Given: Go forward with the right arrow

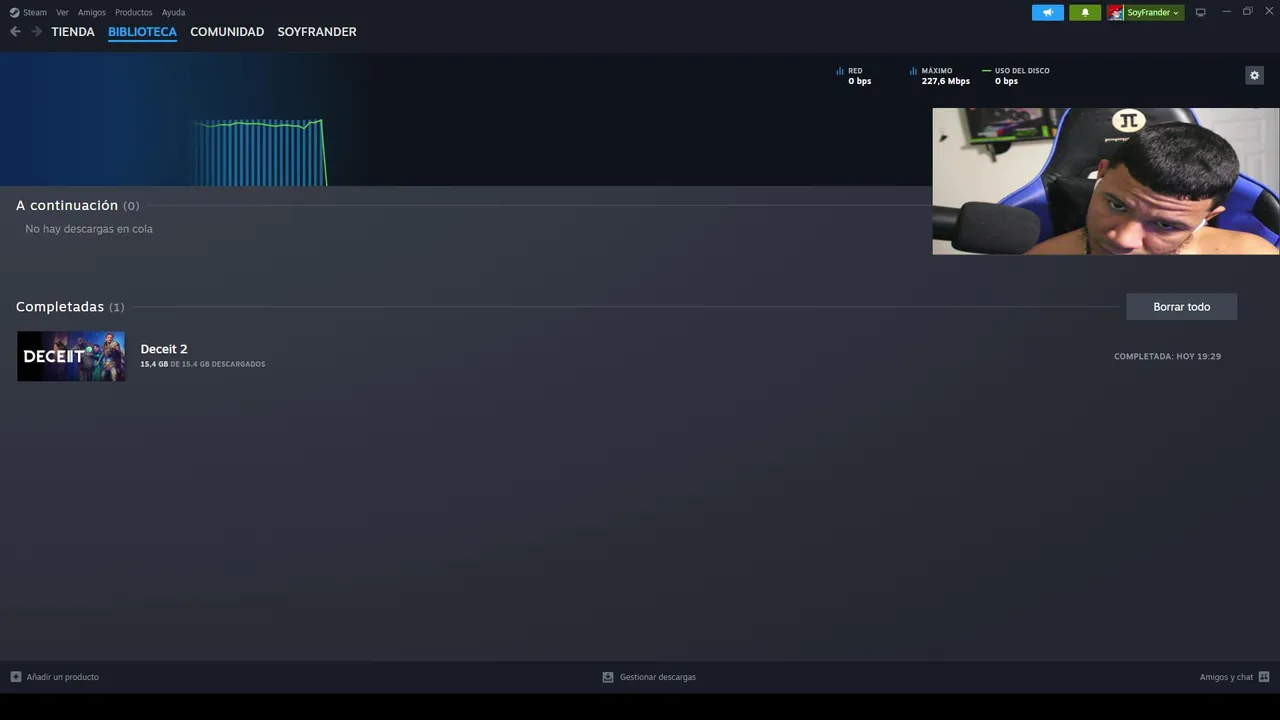Looking at the screenshot, I should tap(37, 32).
